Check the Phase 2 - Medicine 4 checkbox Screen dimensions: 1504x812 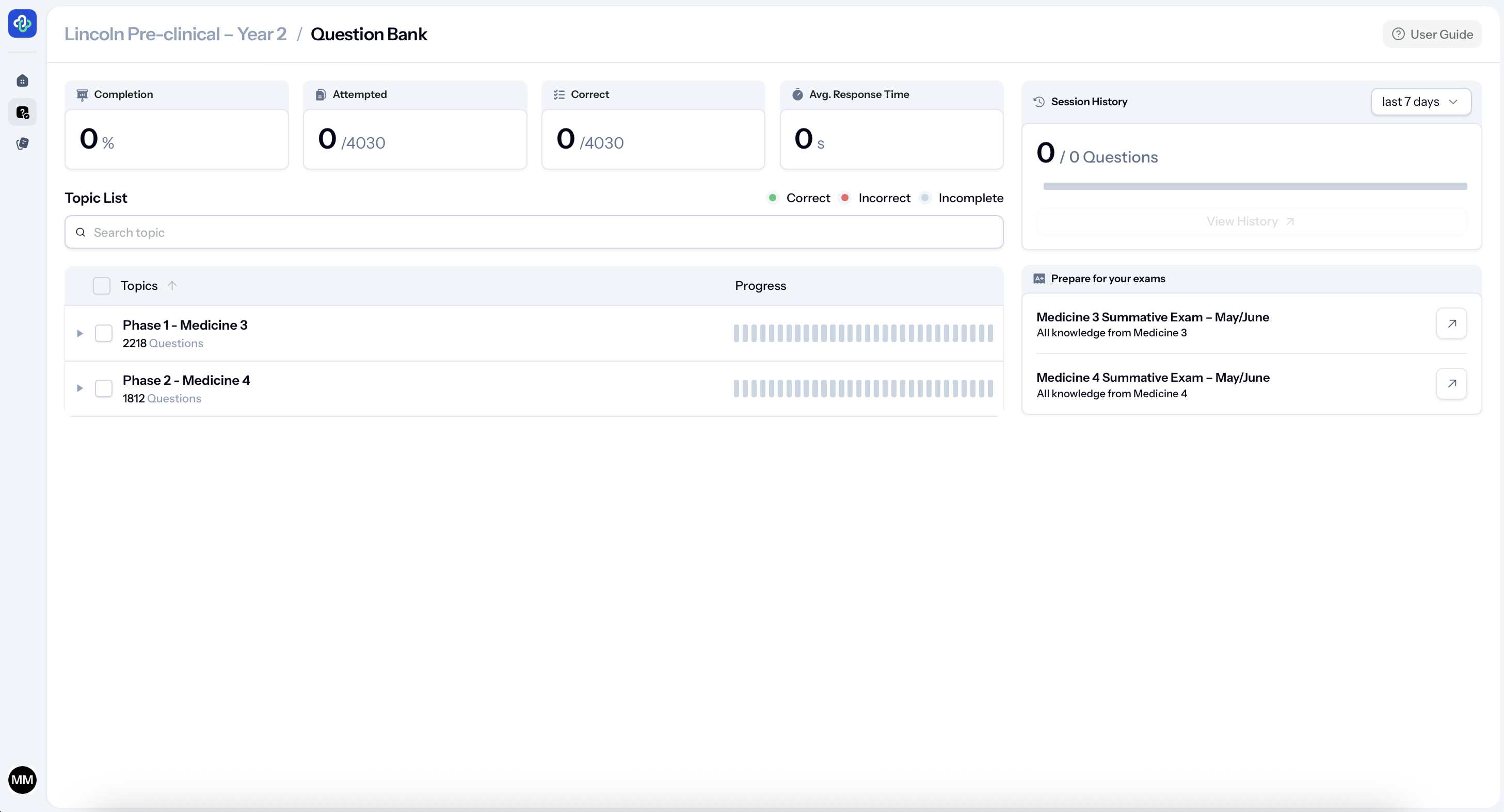coord(103,388)
